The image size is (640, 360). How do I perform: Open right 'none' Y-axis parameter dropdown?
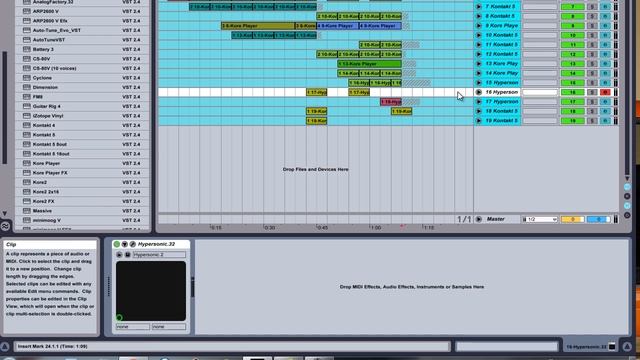point(169,327)
